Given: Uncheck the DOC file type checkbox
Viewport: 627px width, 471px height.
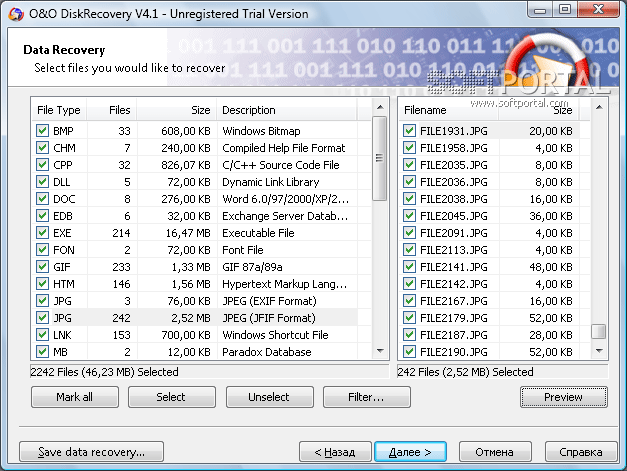Looking at the screenshot, I should coord(42,199).
